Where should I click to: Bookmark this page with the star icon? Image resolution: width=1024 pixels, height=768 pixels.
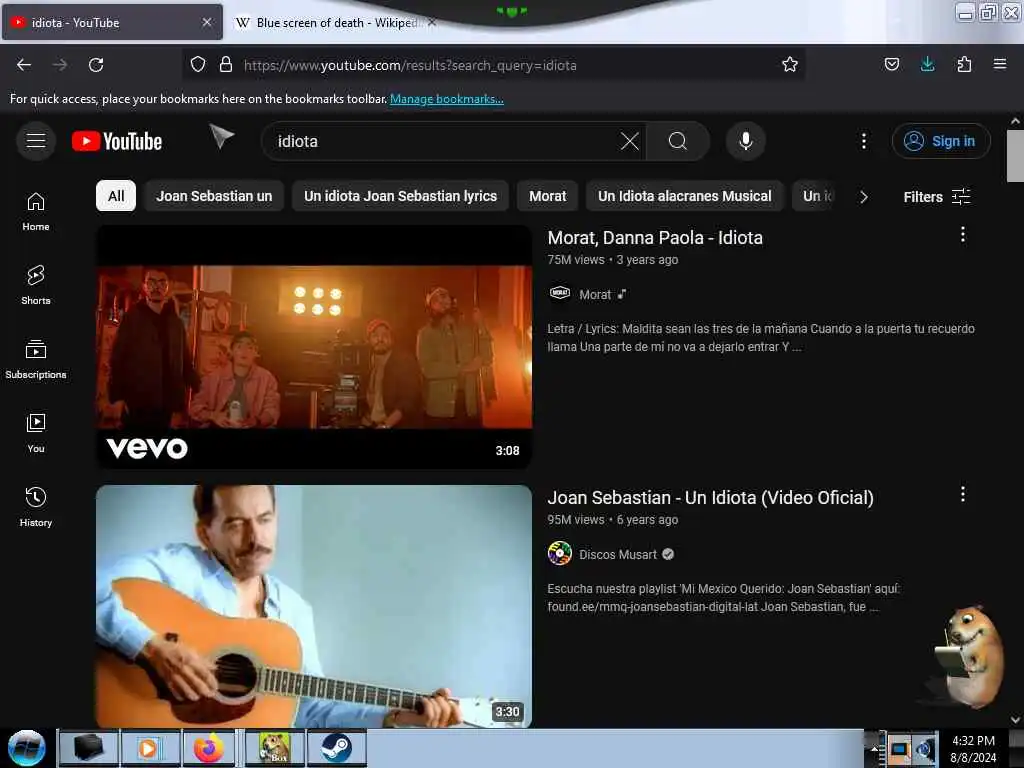click(x=790, y=65)
